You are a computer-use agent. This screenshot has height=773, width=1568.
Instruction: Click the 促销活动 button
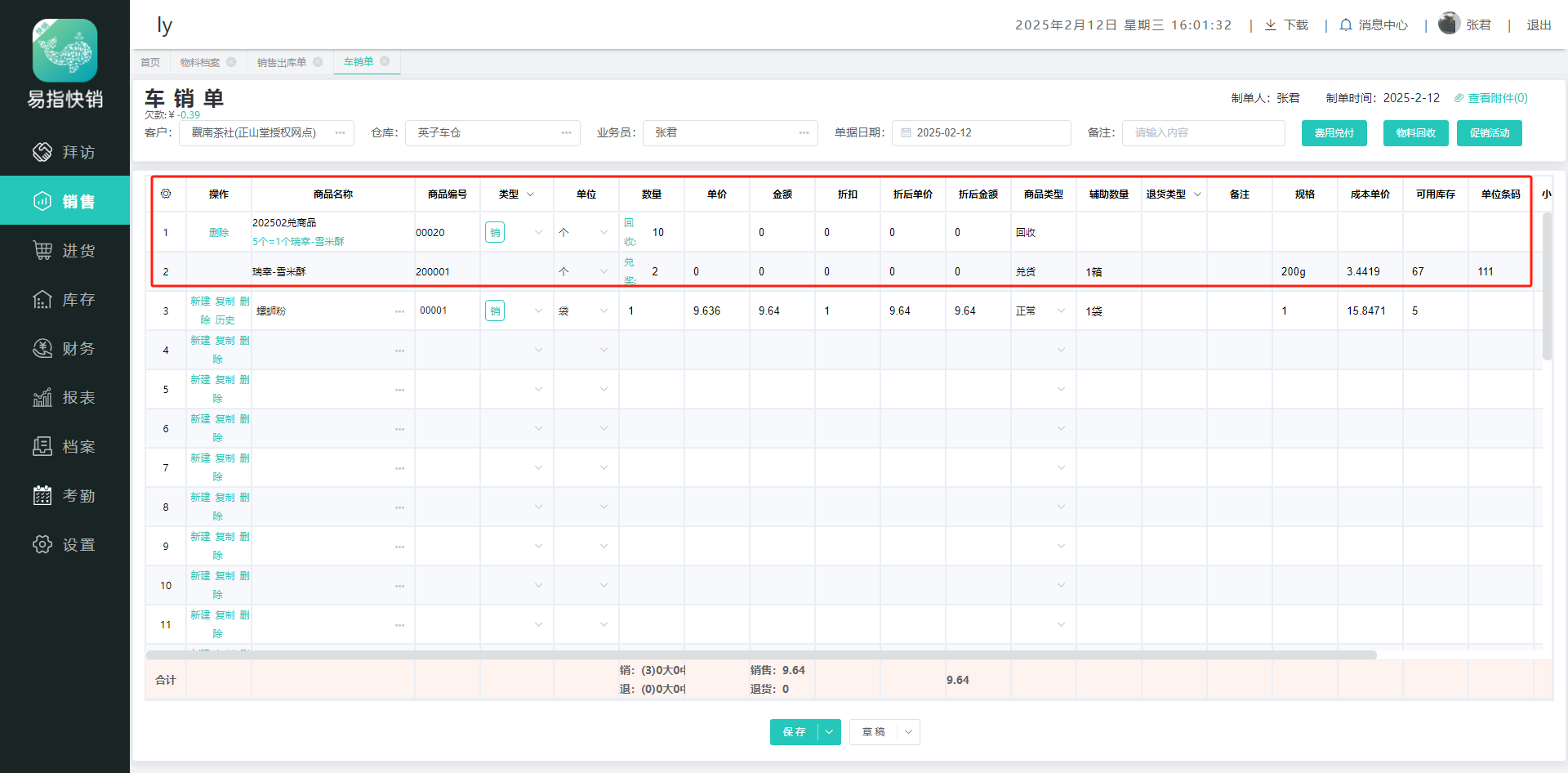tap(1489, 133)
